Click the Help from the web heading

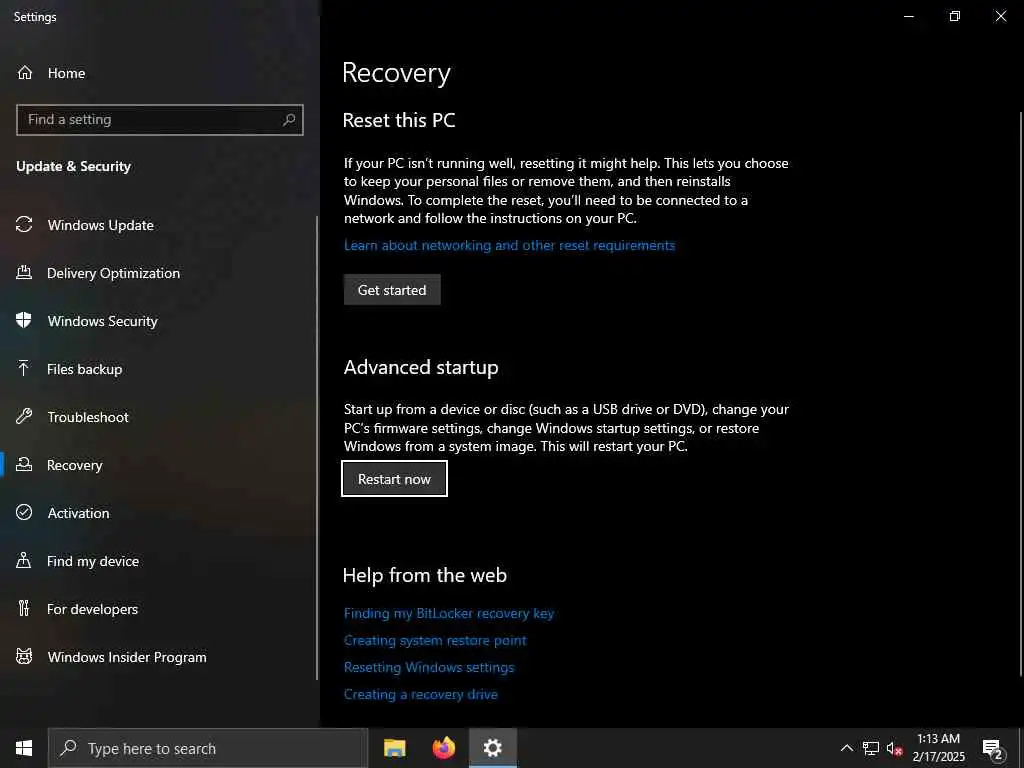click(424, 575)
